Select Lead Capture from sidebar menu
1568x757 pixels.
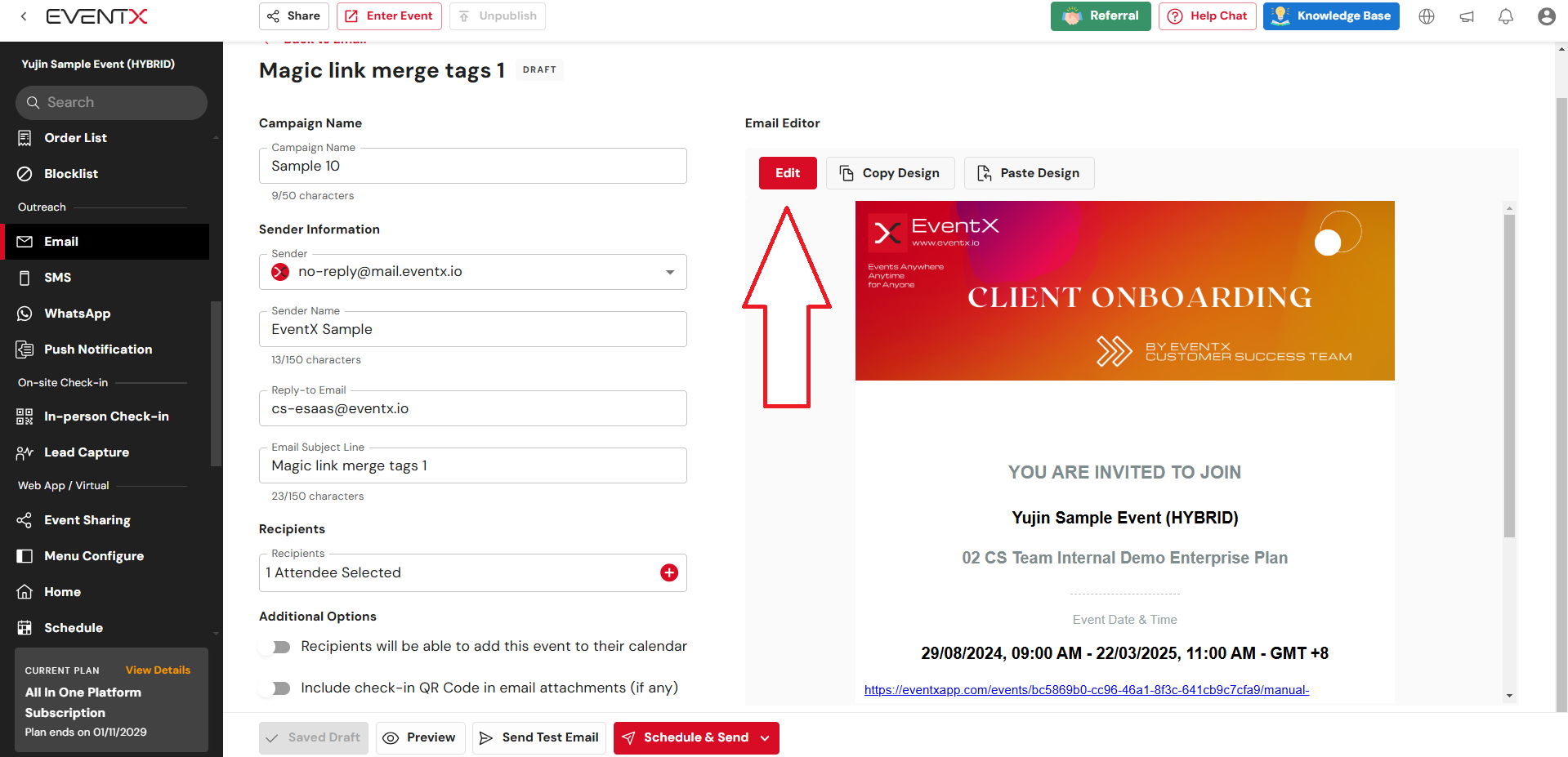point(86,452)
